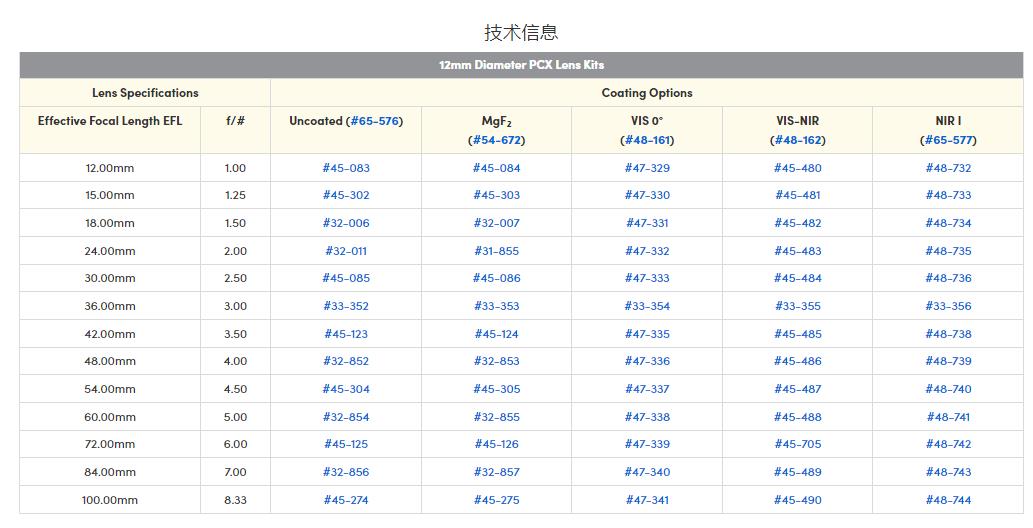Click part number #45-483

pyautogui.click(x=798, y=251)
